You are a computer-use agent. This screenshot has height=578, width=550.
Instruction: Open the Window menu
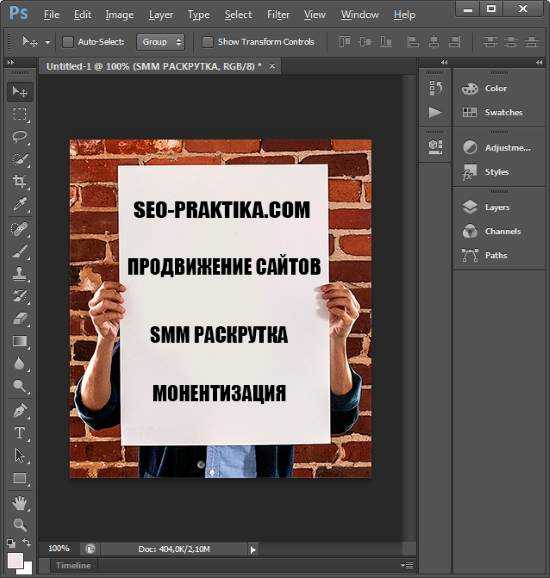(x=359, y=15)
